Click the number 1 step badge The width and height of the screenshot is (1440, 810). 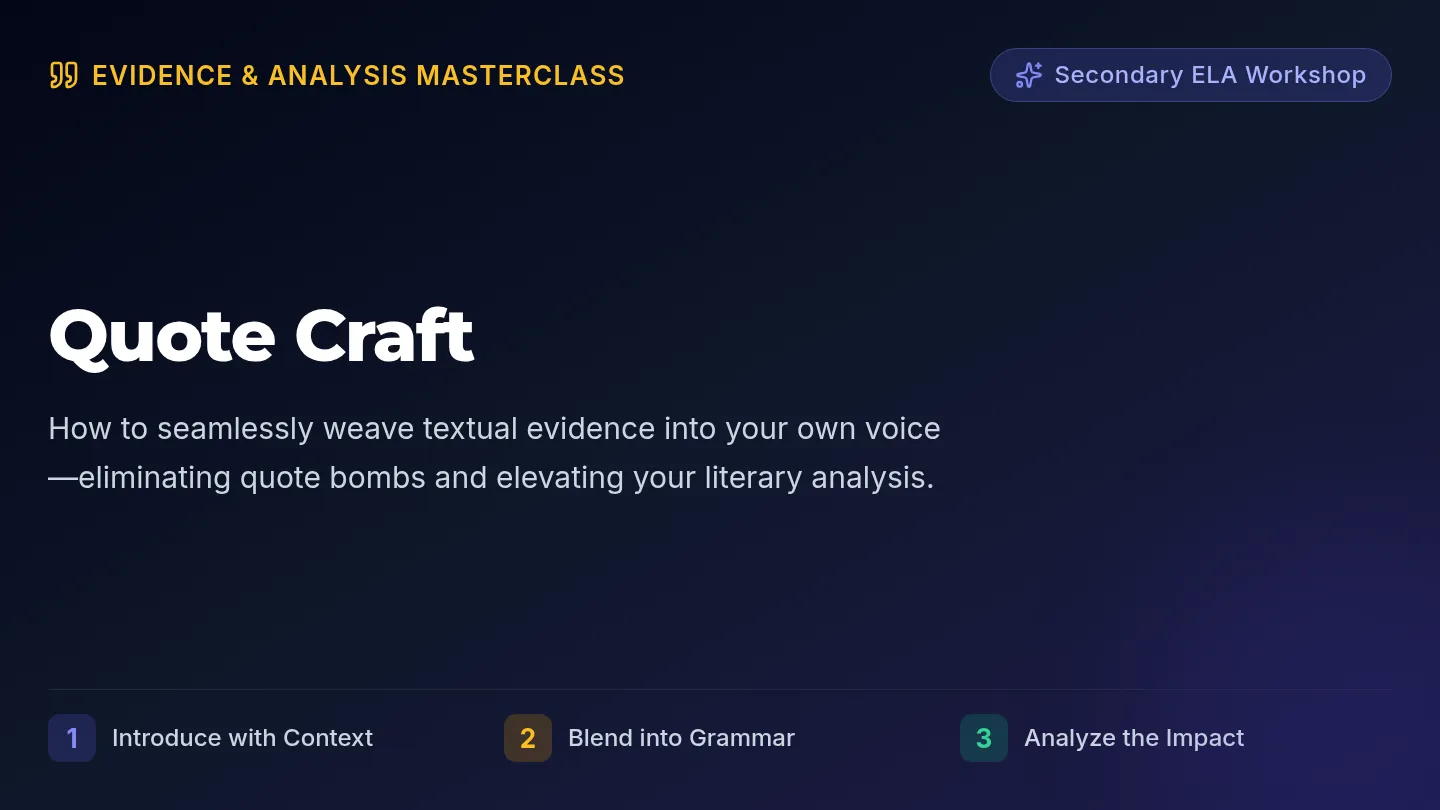(72, 738)
